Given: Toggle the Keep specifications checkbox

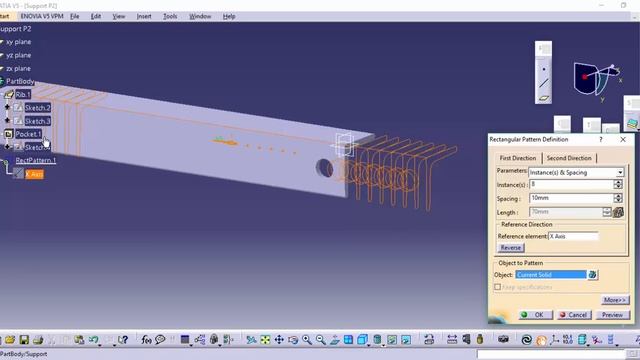Looking at the screenshot, I should point(497,287).
